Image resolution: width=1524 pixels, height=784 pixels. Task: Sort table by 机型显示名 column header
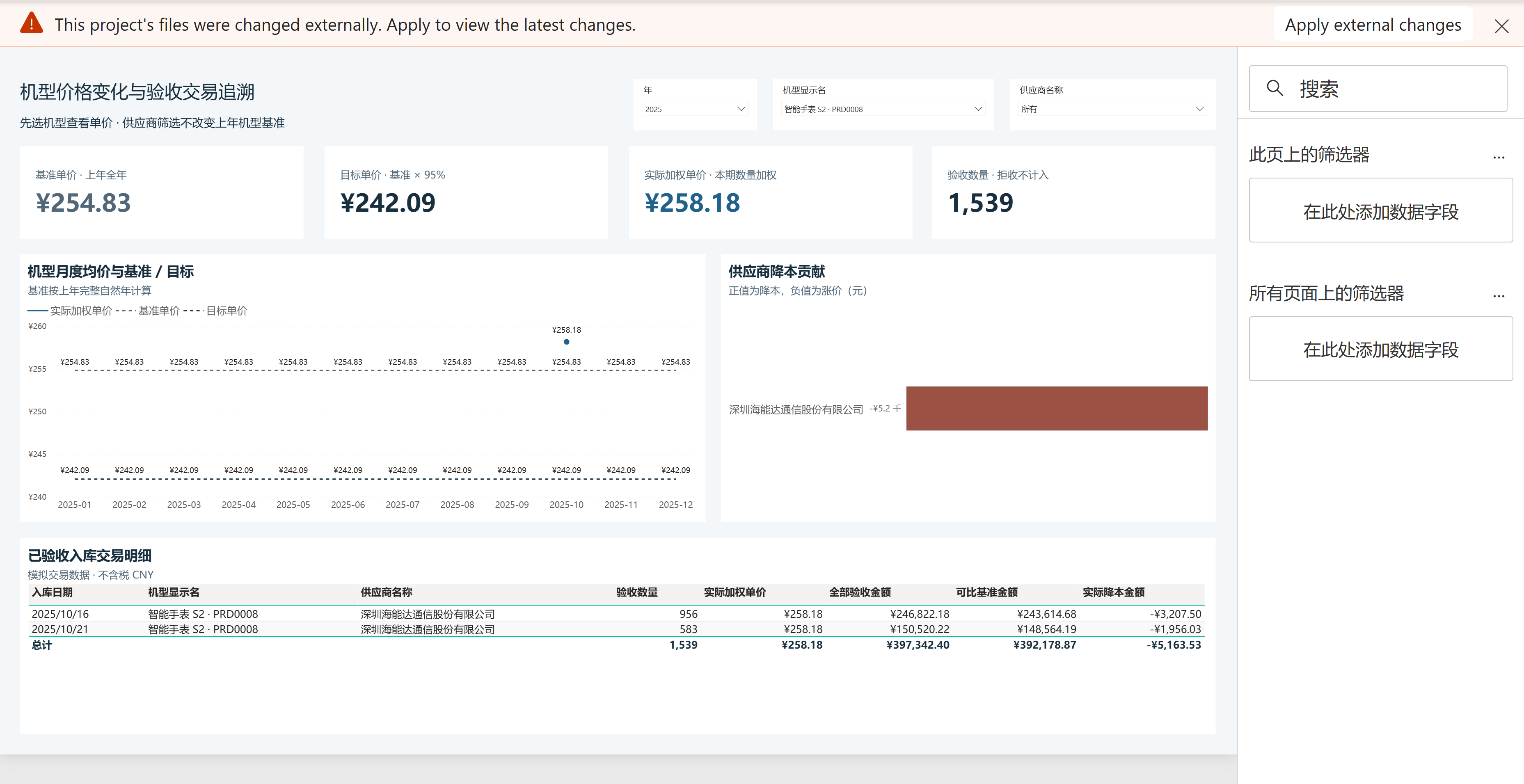173,592
